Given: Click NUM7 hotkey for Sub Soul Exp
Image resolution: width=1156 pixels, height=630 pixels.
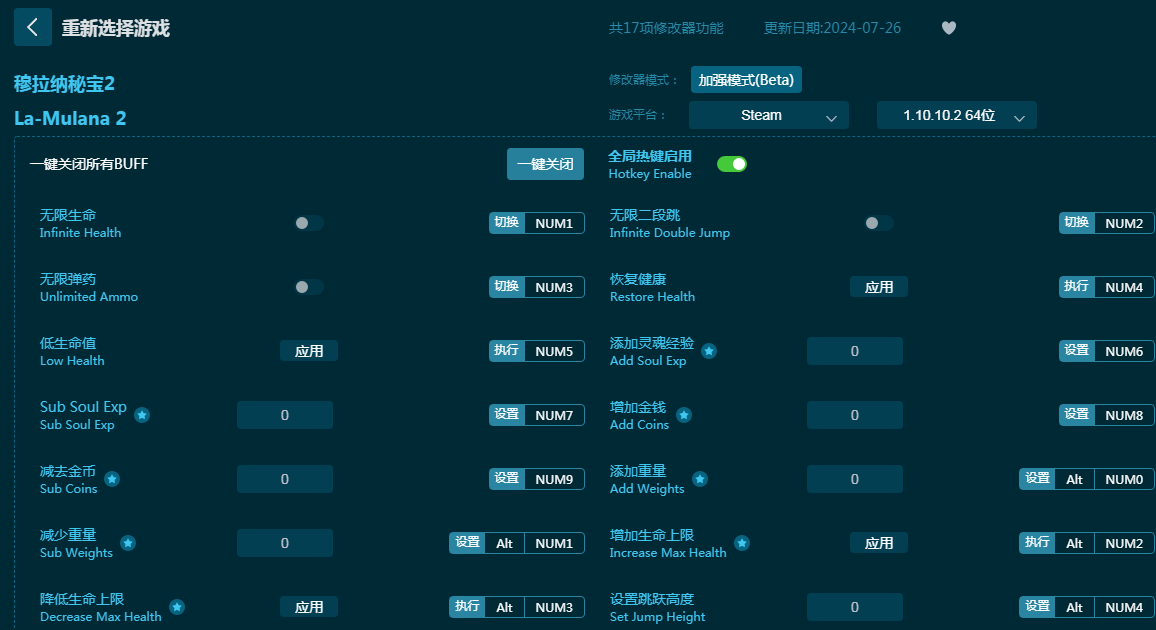Looking at the screenshot, I should (x=554, y=416).
